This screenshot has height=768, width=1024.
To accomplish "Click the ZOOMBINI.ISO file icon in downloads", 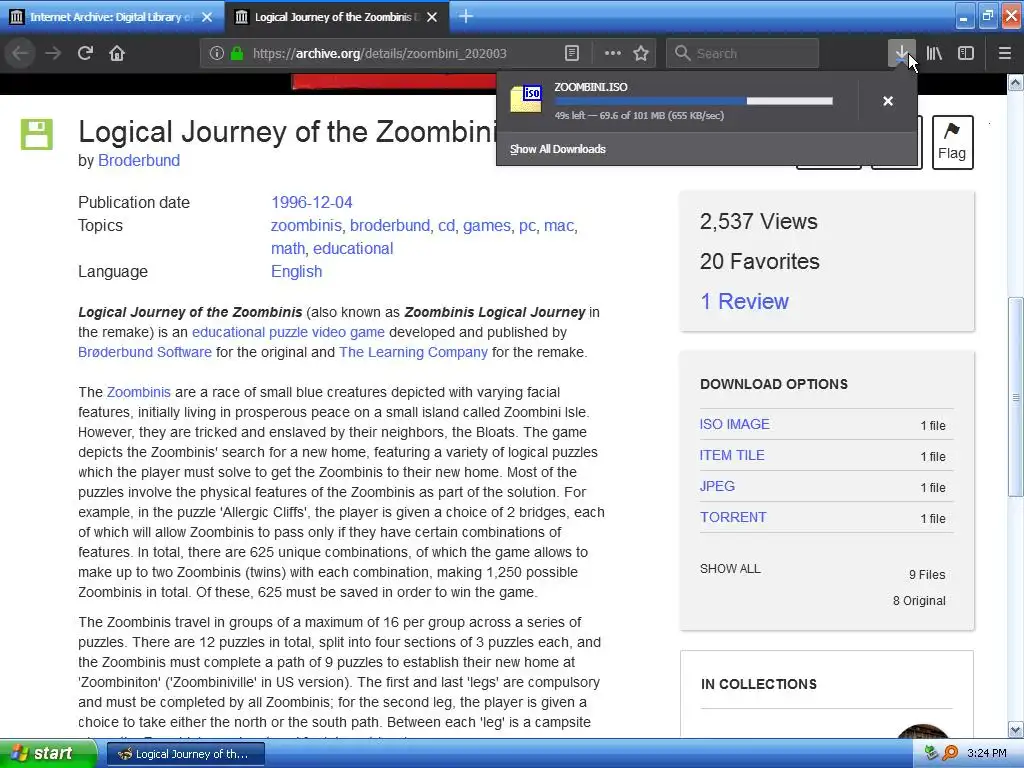I will tap(526, 99).
